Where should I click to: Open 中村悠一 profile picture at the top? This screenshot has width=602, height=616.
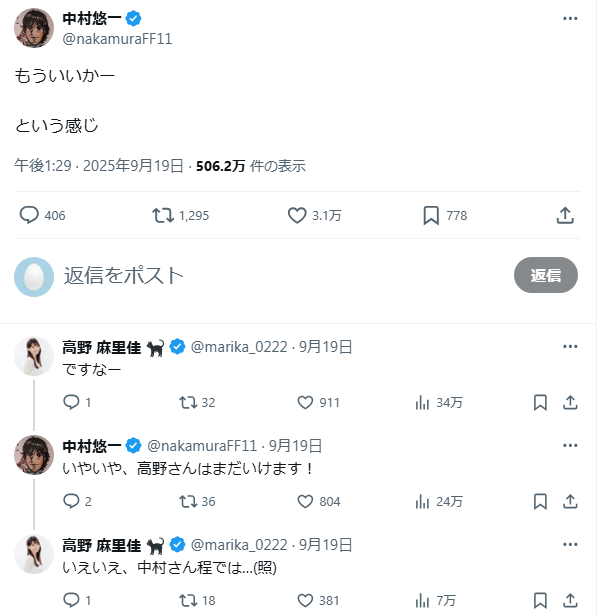coord(34,28)
